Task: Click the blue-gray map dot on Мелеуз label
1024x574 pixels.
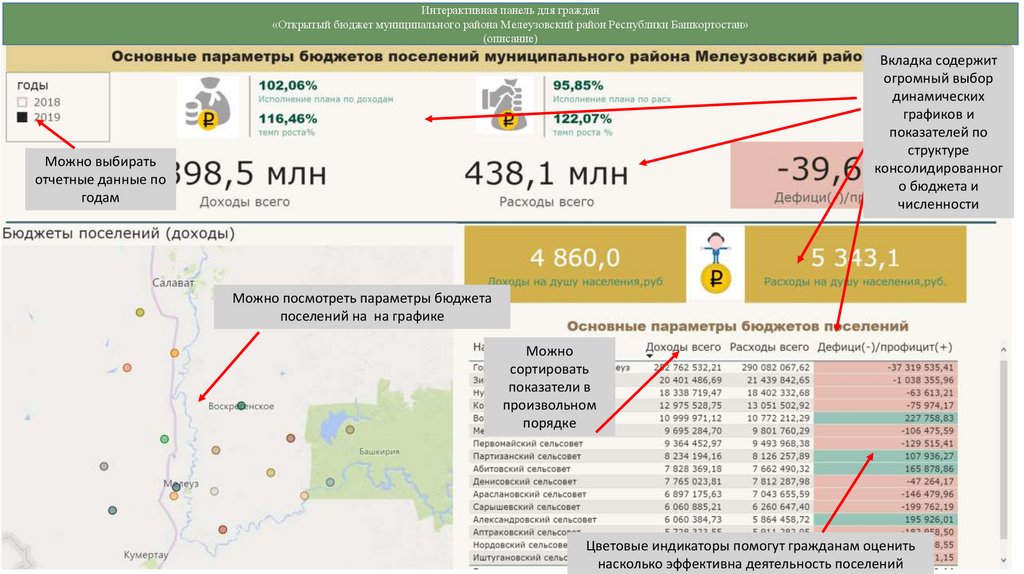Action: coord(176,487)
